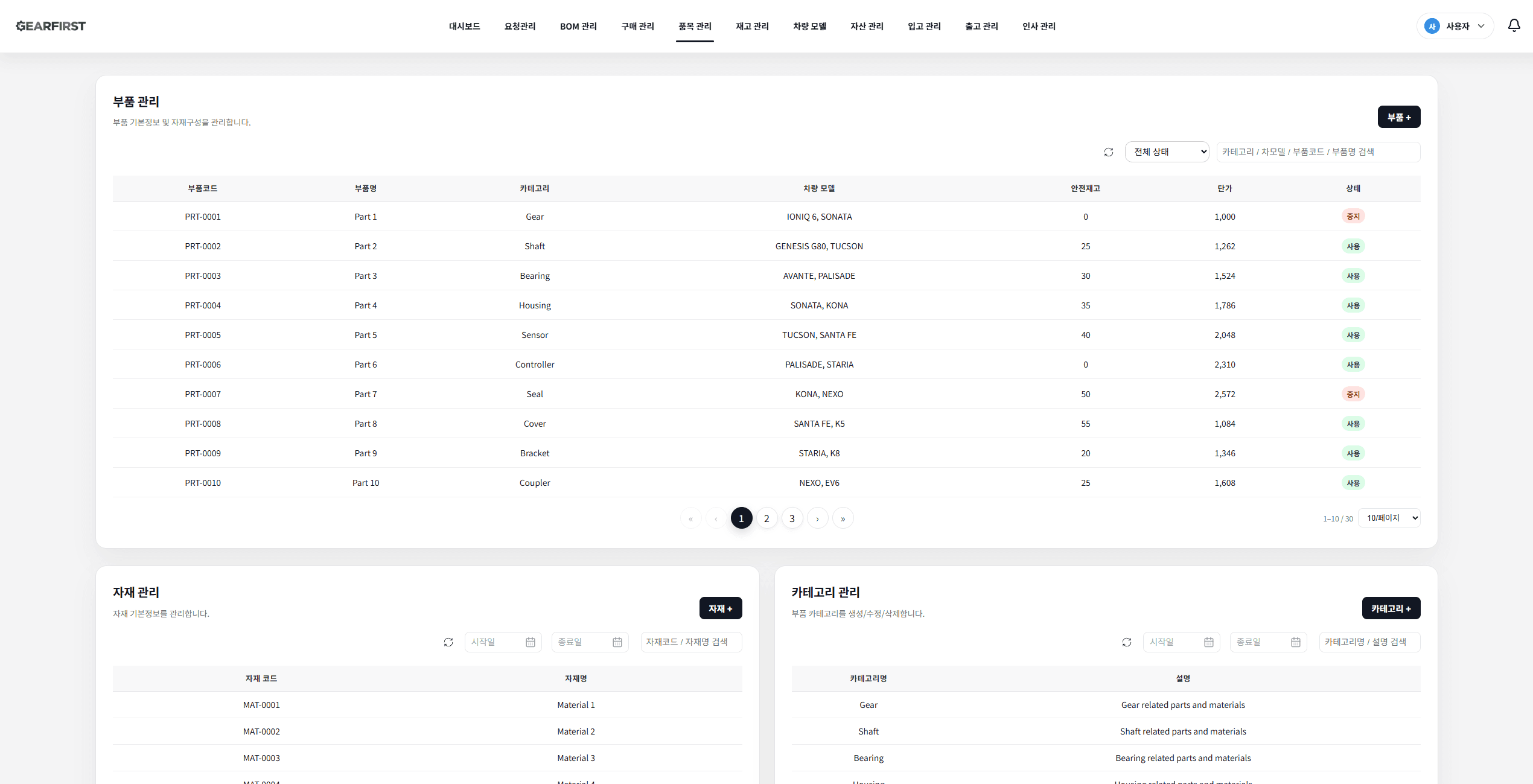
Task: Open the 종료일 calendar in 카테고리 관리
Action: point(1296,642)
